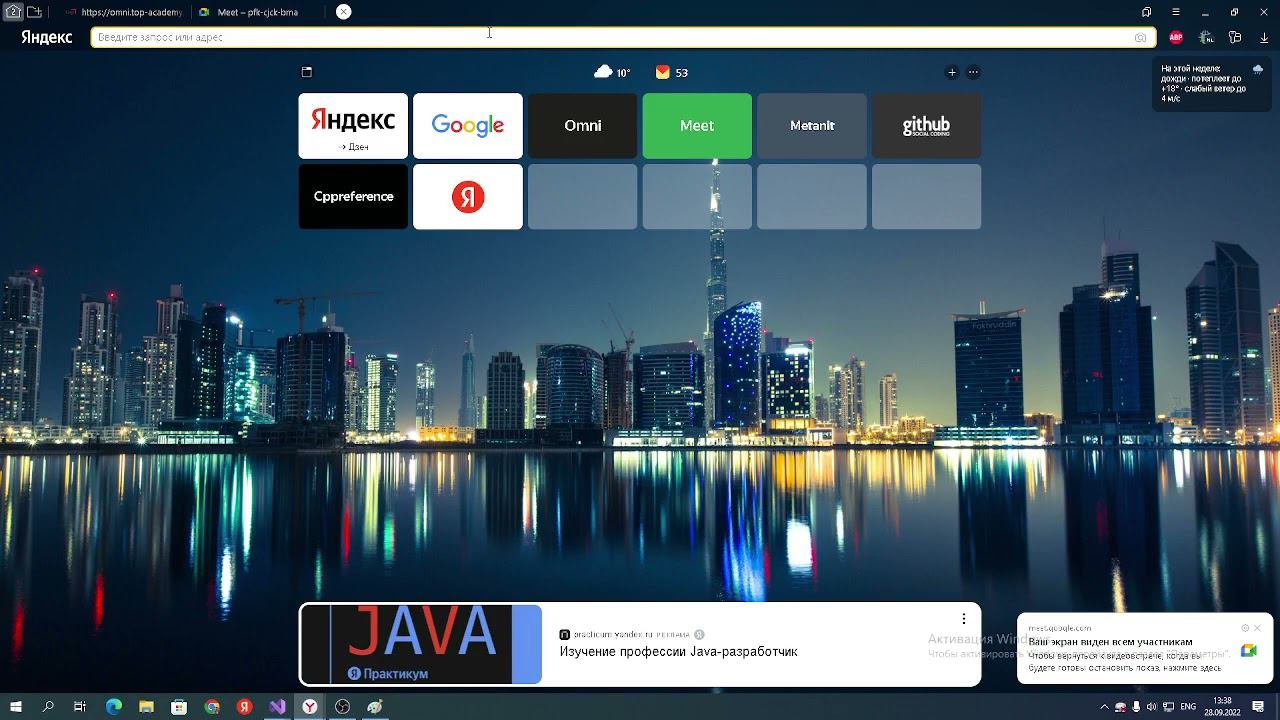The width and height of the screenshot is (1280, 720).
Task: Open the Cppreference tile
Action: tap(353, 197)
